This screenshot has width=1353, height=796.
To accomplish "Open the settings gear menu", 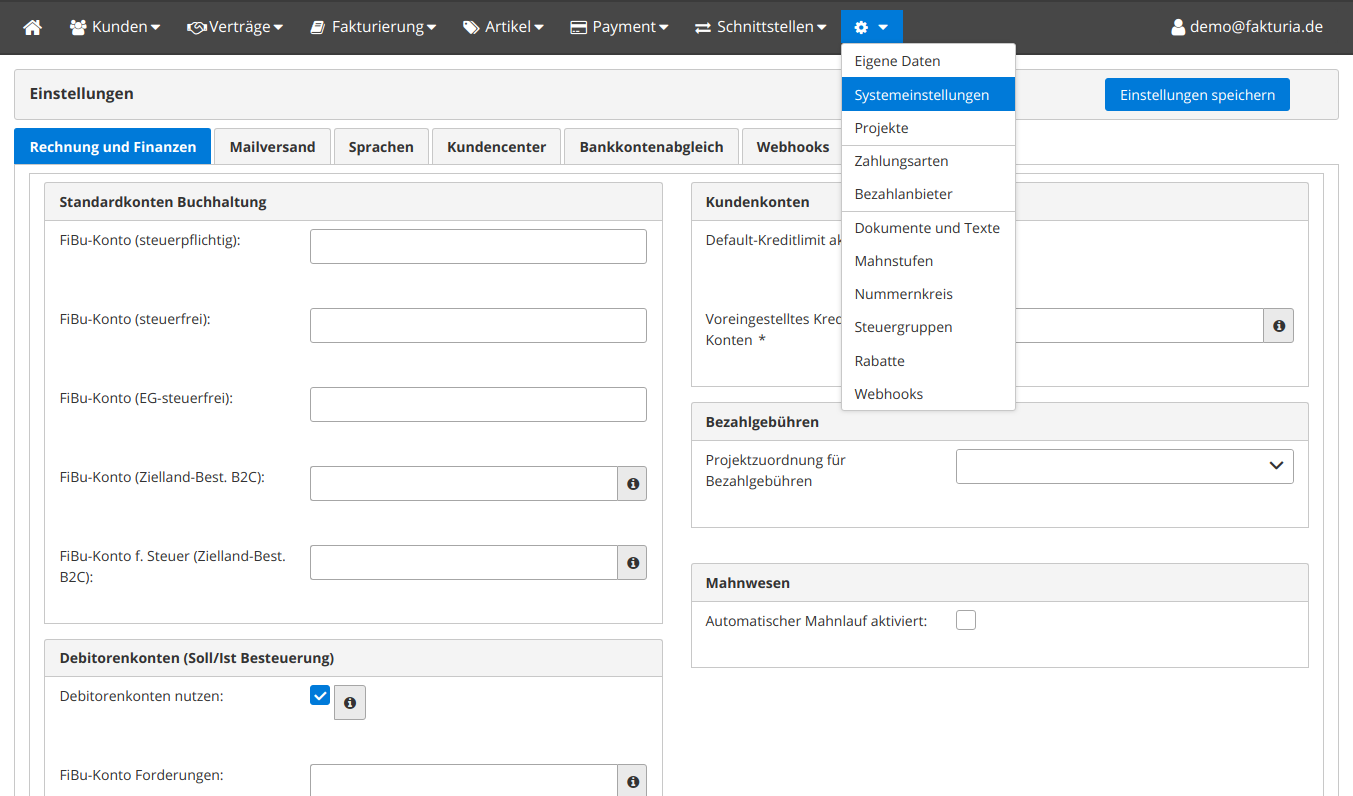I will (870, 27).
